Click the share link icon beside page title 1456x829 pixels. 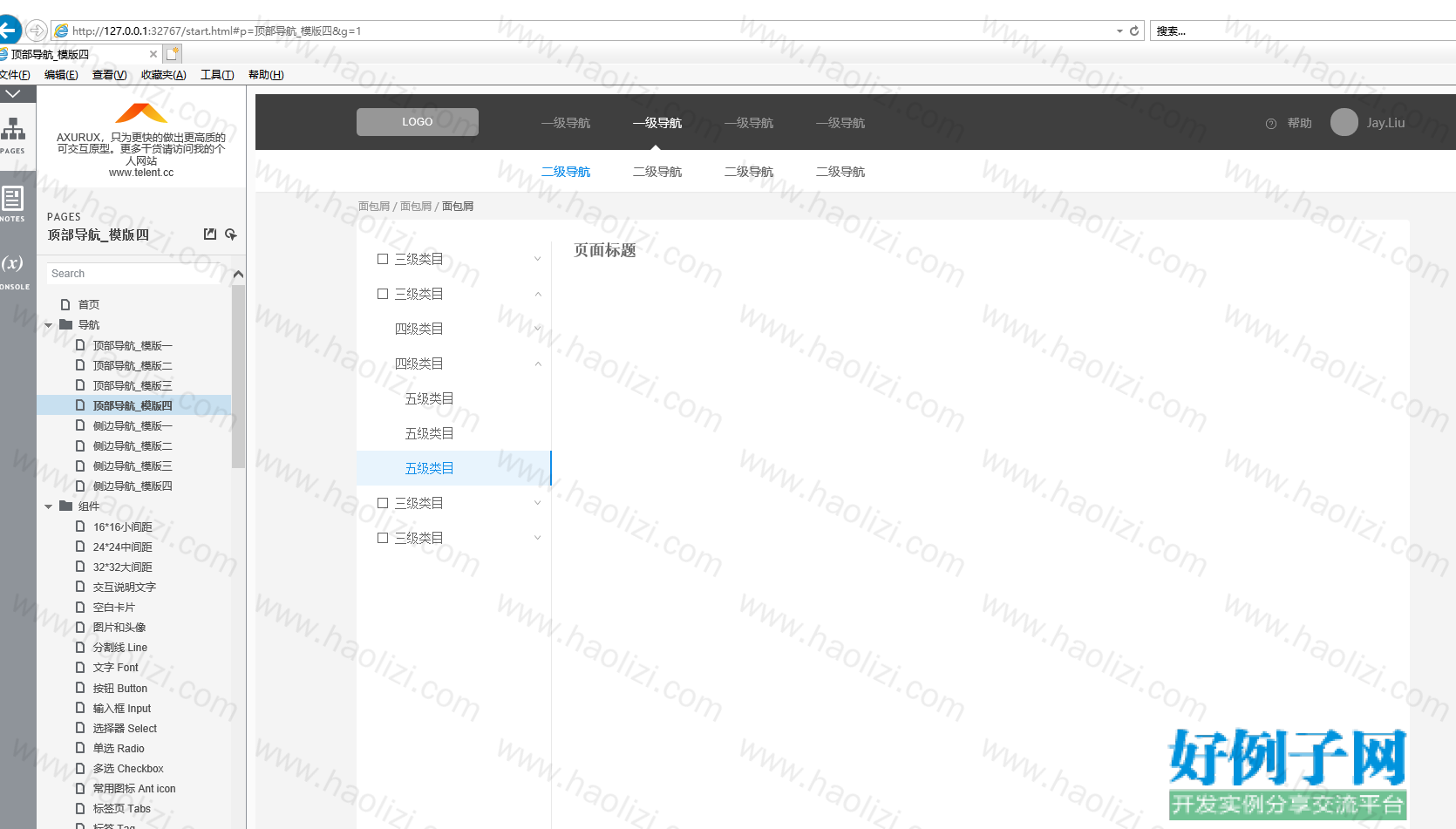coord(231,234)
